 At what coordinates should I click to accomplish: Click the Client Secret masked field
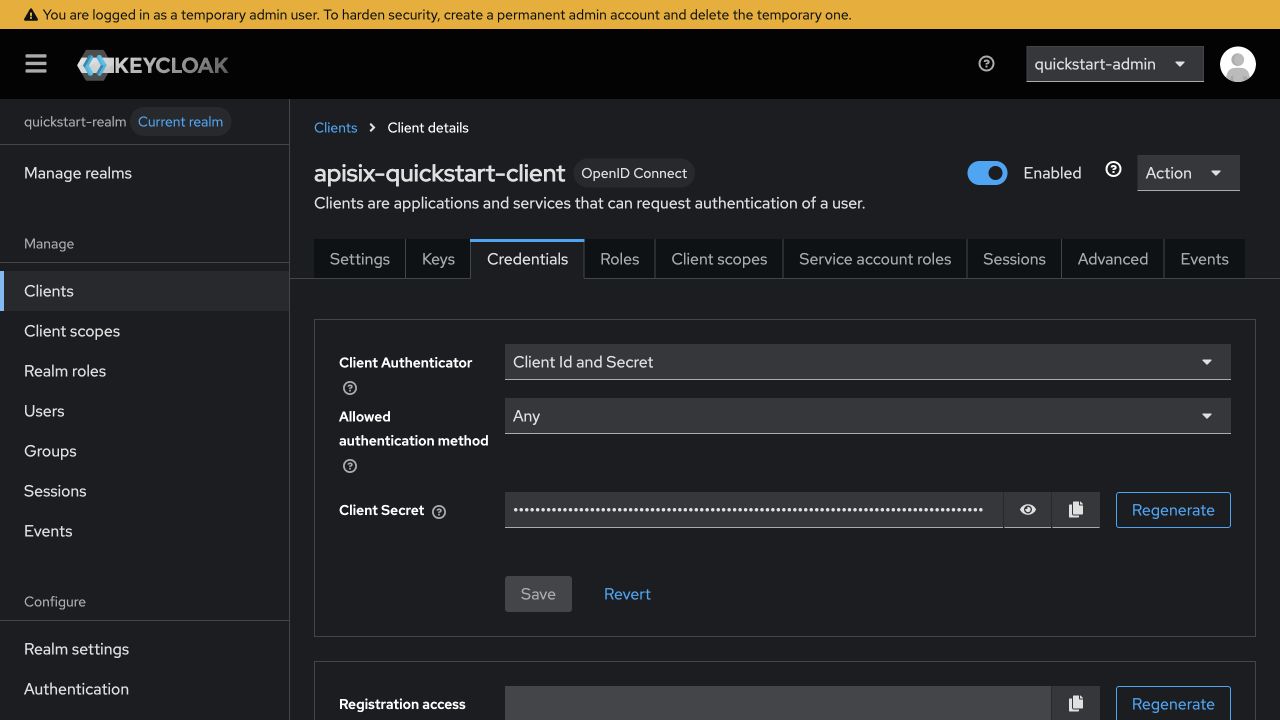[x=753, y=510]
